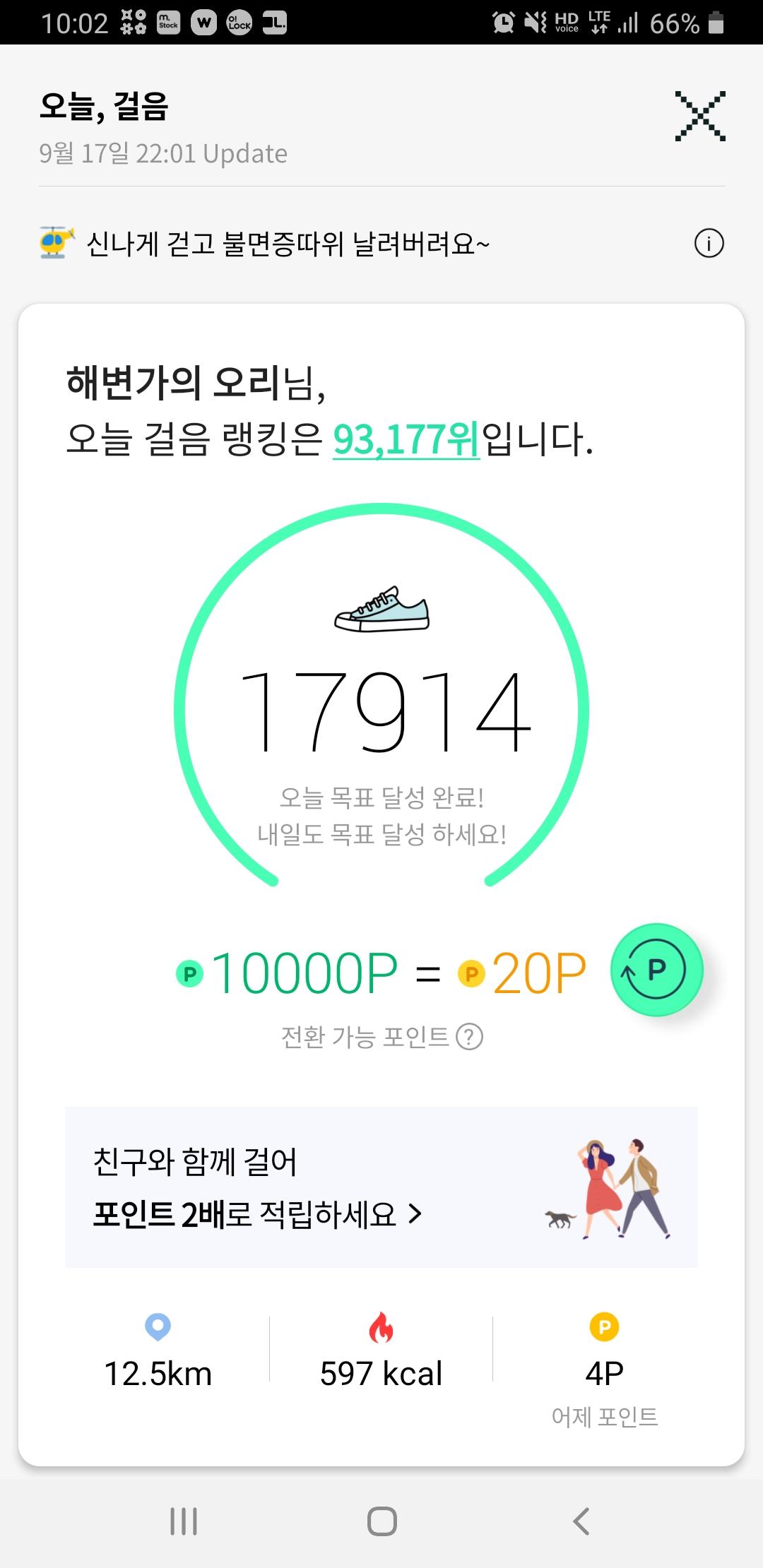Tap the red flame calories icon
This screenshot has width=763, height=1568.
point(381,1327)
